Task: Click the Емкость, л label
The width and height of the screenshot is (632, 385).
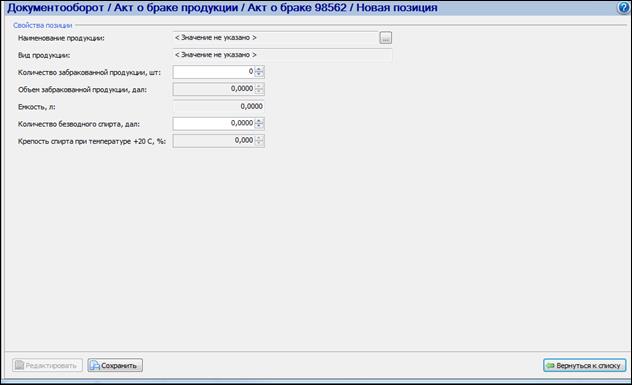Action: (x=37, y=107)
